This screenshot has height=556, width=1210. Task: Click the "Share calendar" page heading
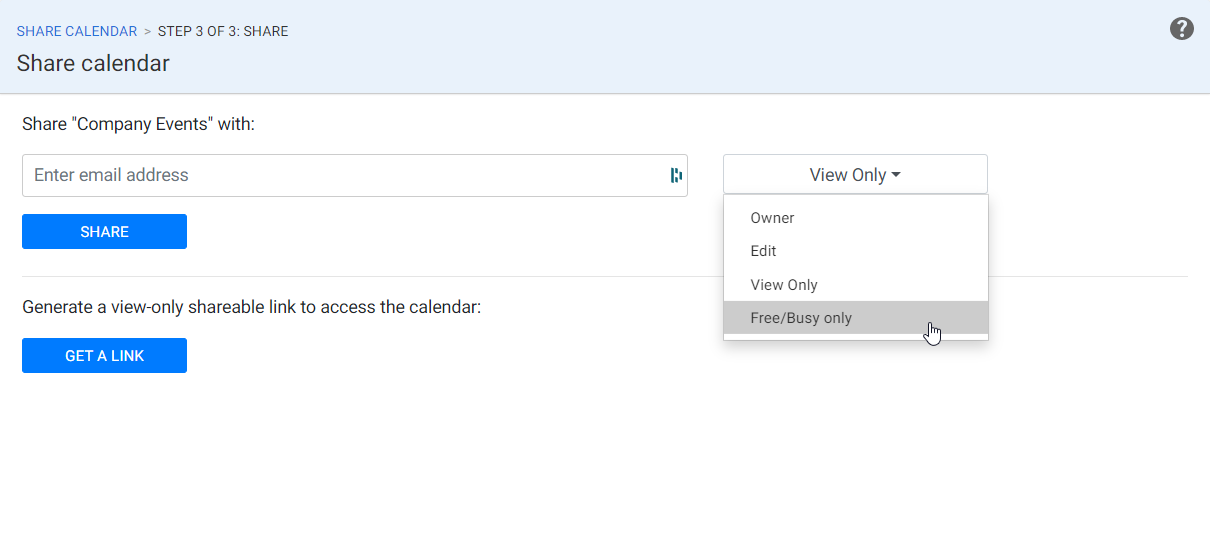(93, 64)
